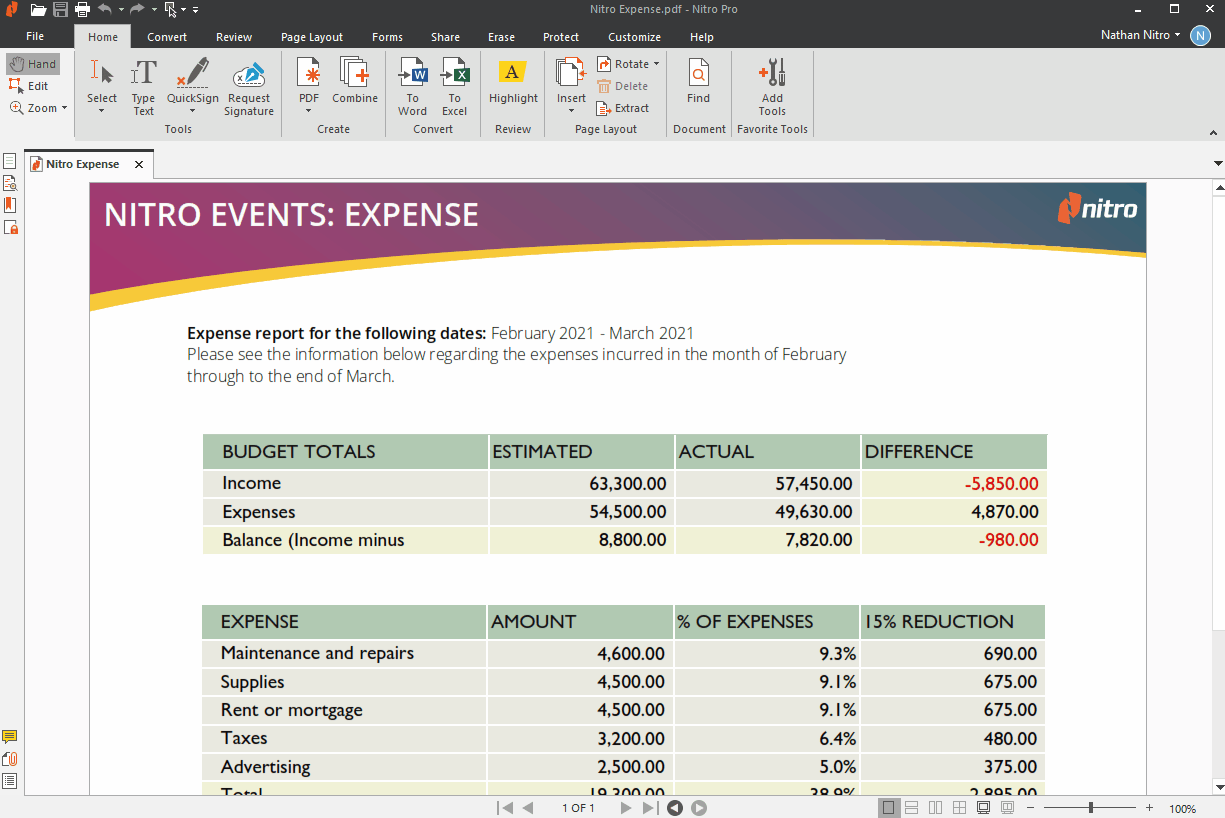Click the Extract pages button

623,108
